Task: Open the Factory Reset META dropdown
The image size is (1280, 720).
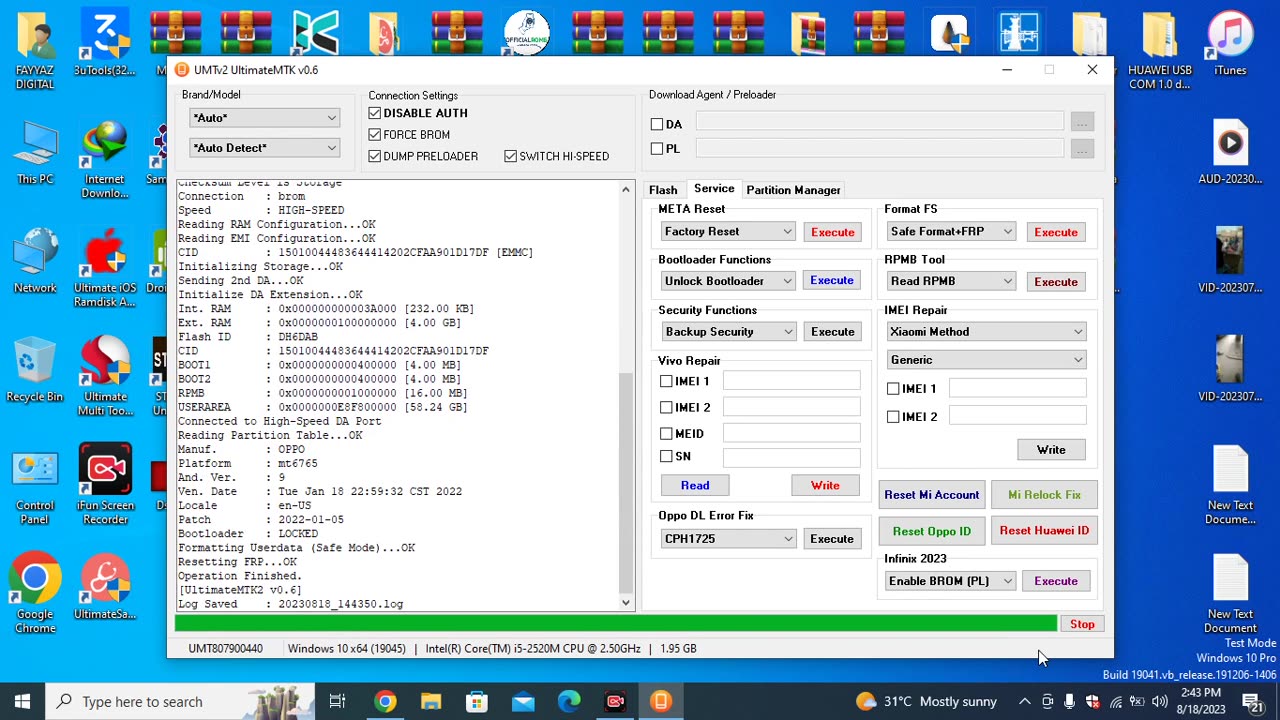Action: tap(728, 231)
